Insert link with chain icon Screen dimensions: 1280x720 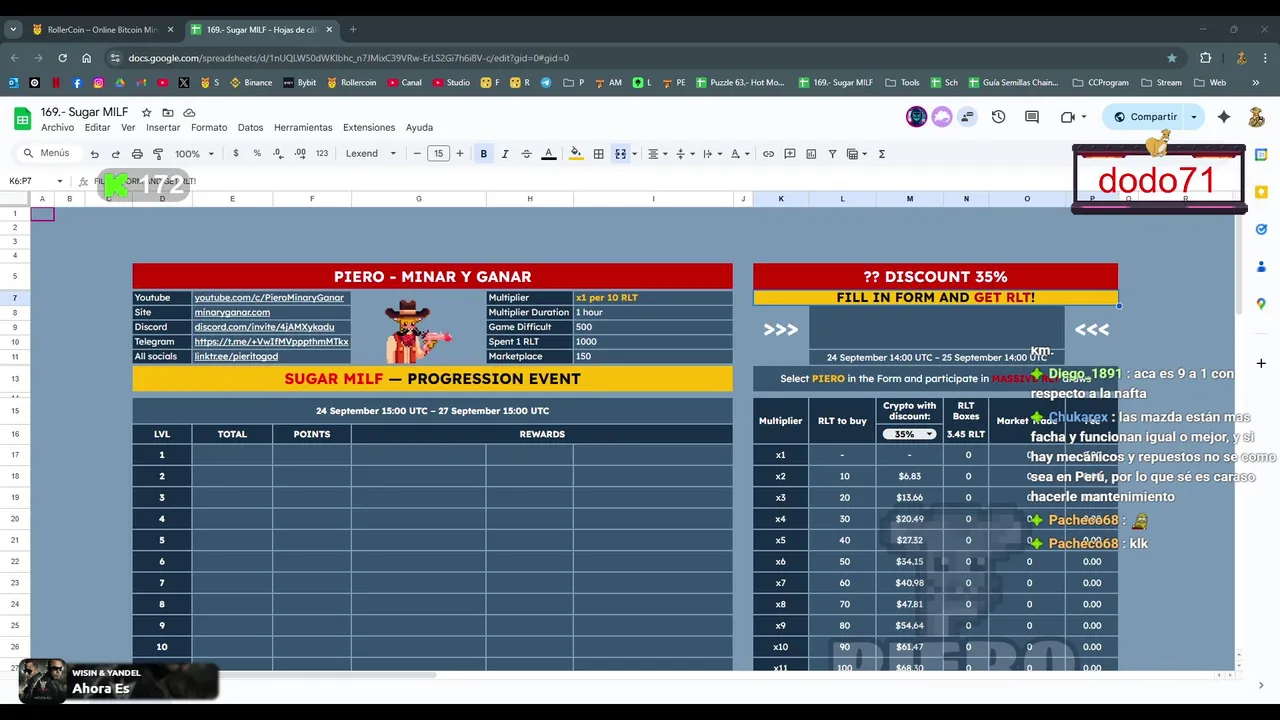pyautogui.click(x=768, y=154)
